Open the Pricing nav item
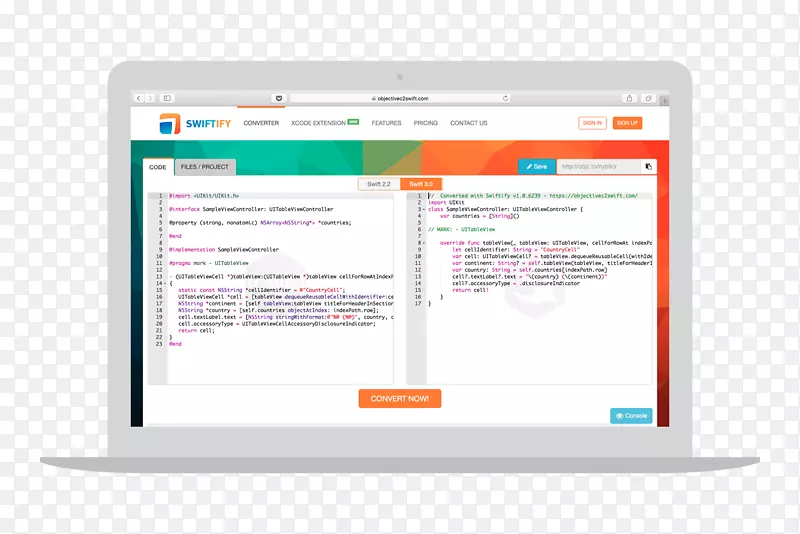The image size is (800, 534). click(x=426, y=123)
